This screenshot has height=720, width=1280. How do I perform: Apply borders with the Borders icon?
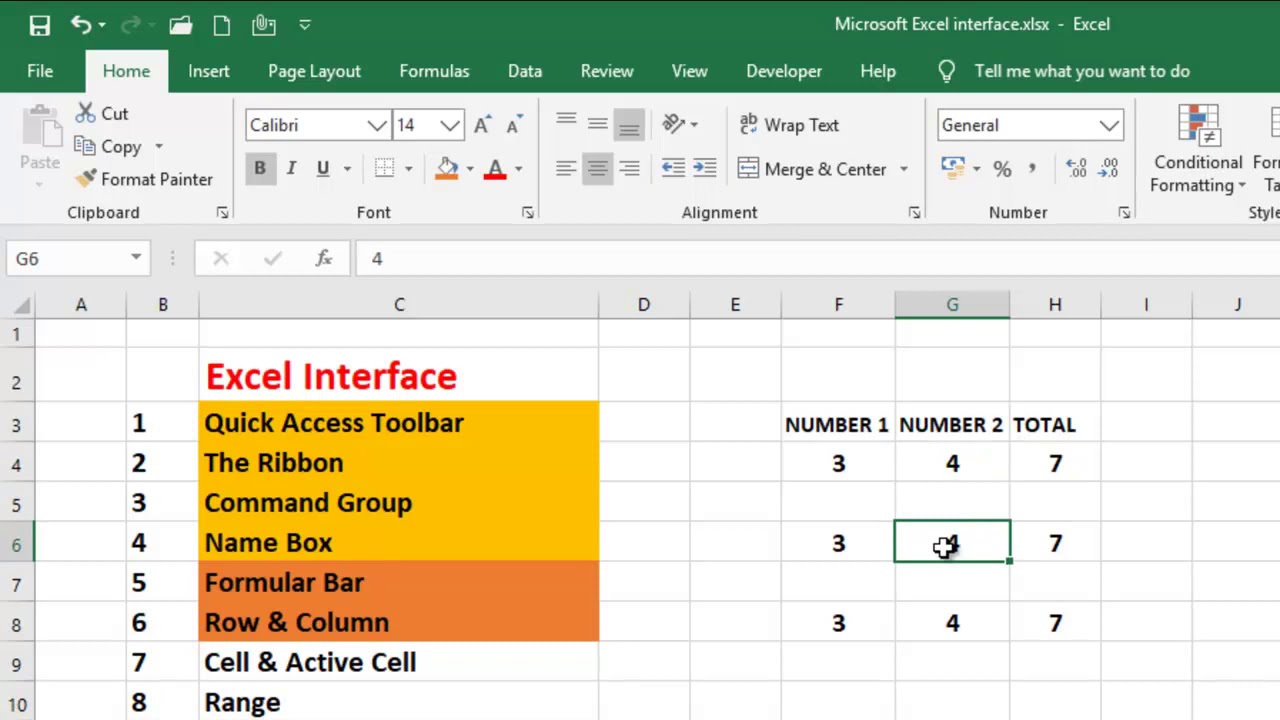coord(385,169)
